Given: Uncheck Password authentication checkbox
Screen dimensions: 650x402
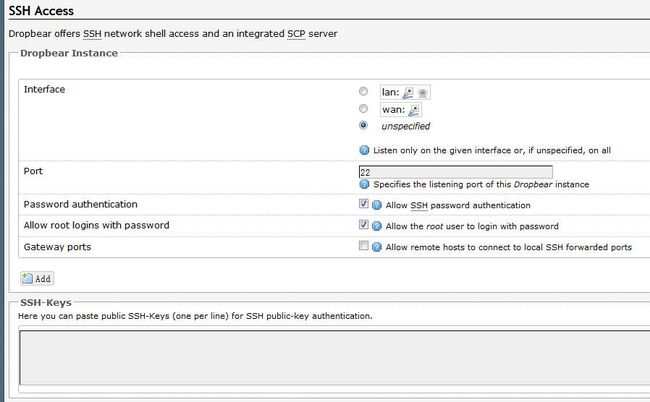Looking at the screenshot, I should click(x=364, y=203).
